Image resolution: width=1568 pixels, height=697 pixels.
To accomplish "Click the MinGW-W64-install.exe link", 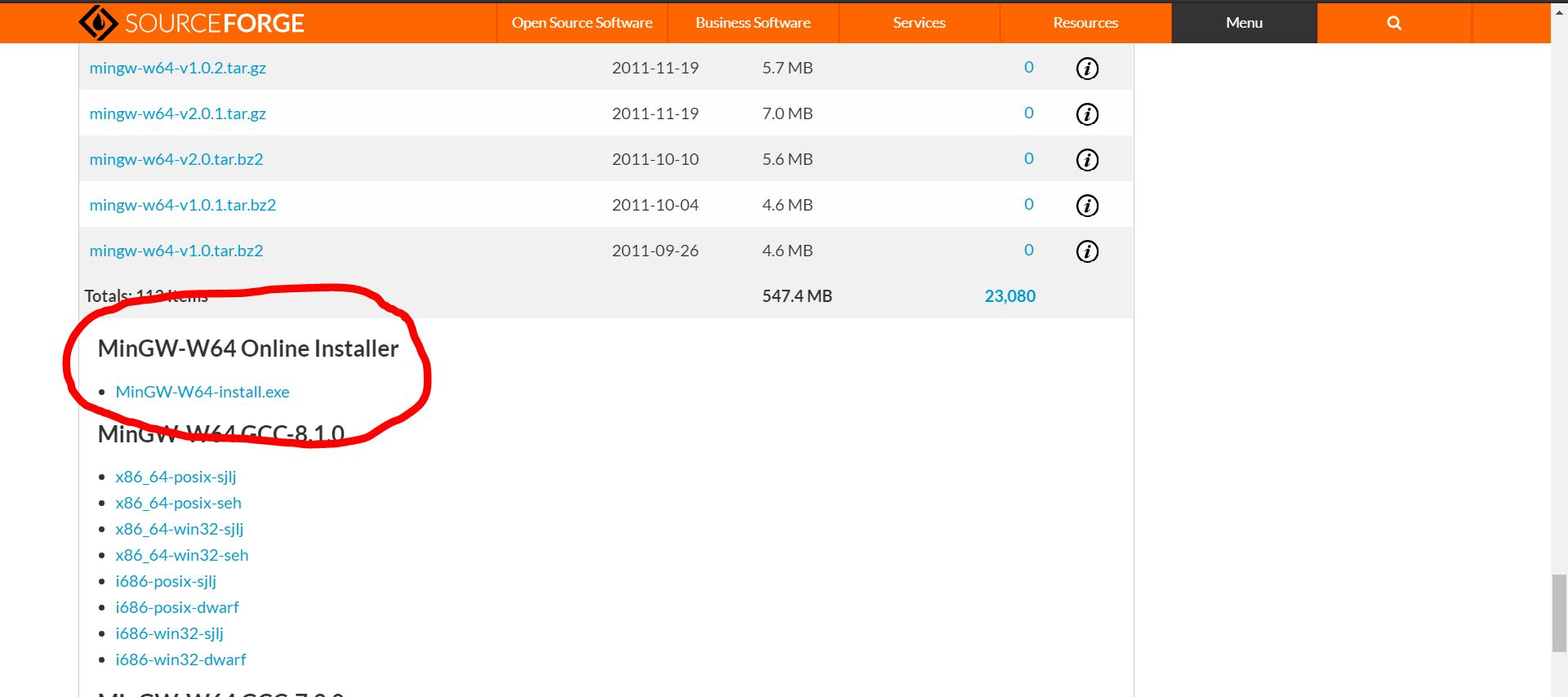I will [203, 392].
